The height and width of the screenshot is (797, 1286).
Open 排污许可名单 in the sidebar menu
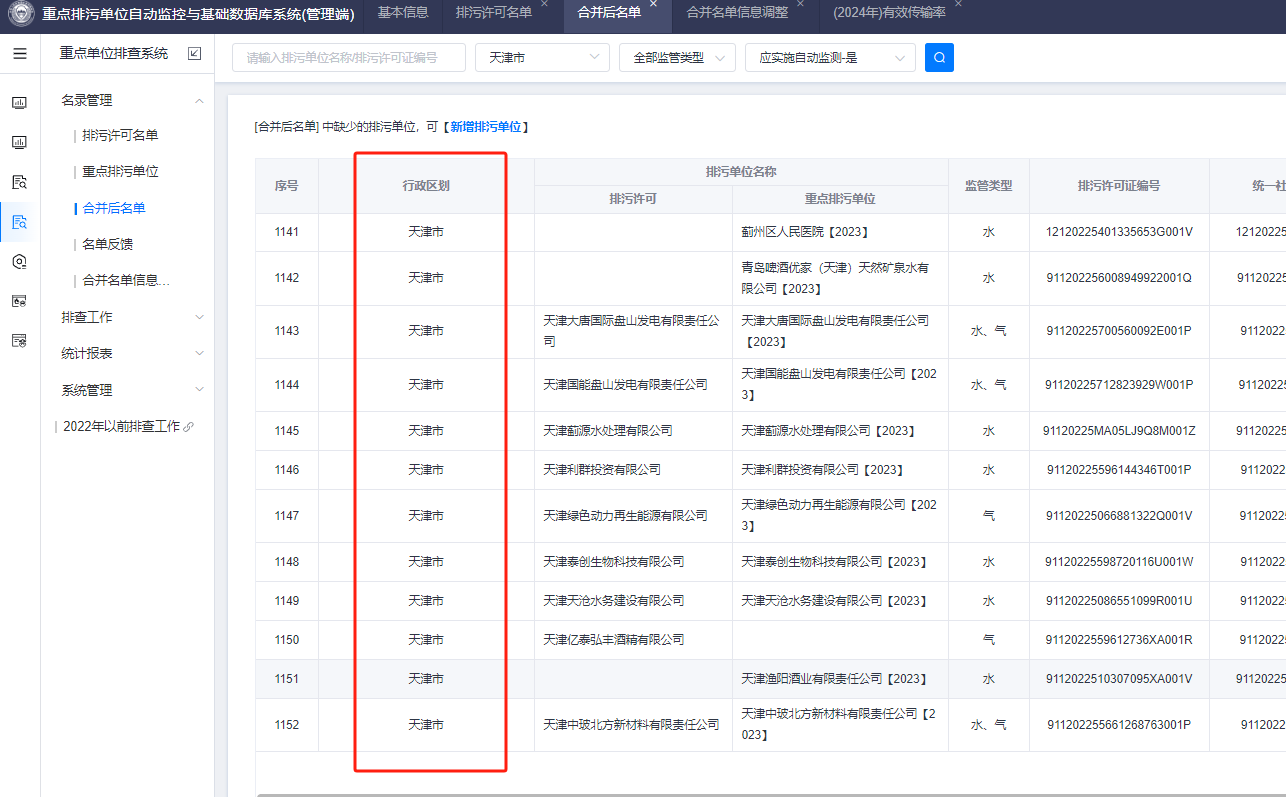(120, 135)
